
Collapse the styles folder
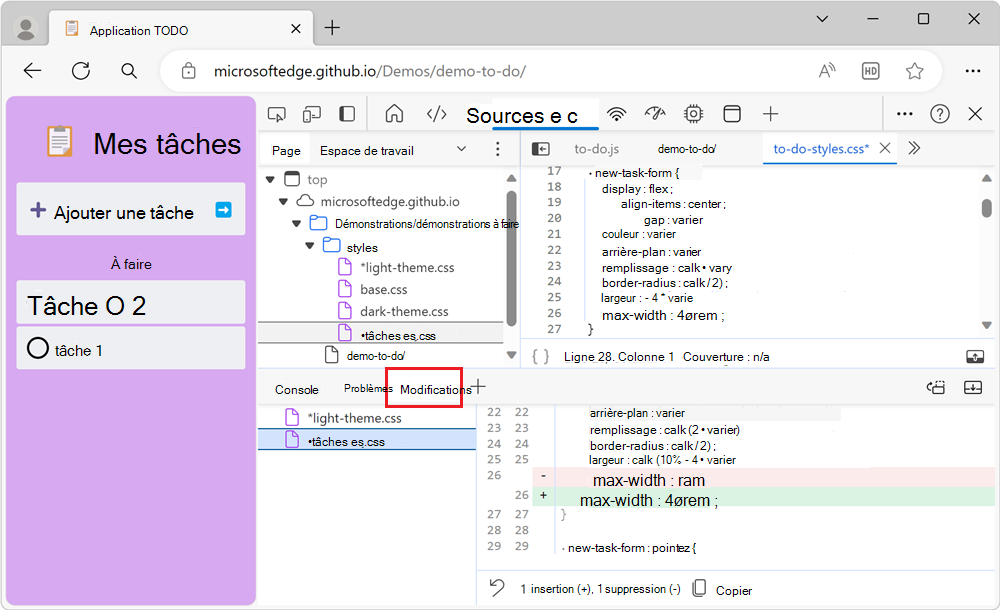pyautogui.click(x=310, y=246)
